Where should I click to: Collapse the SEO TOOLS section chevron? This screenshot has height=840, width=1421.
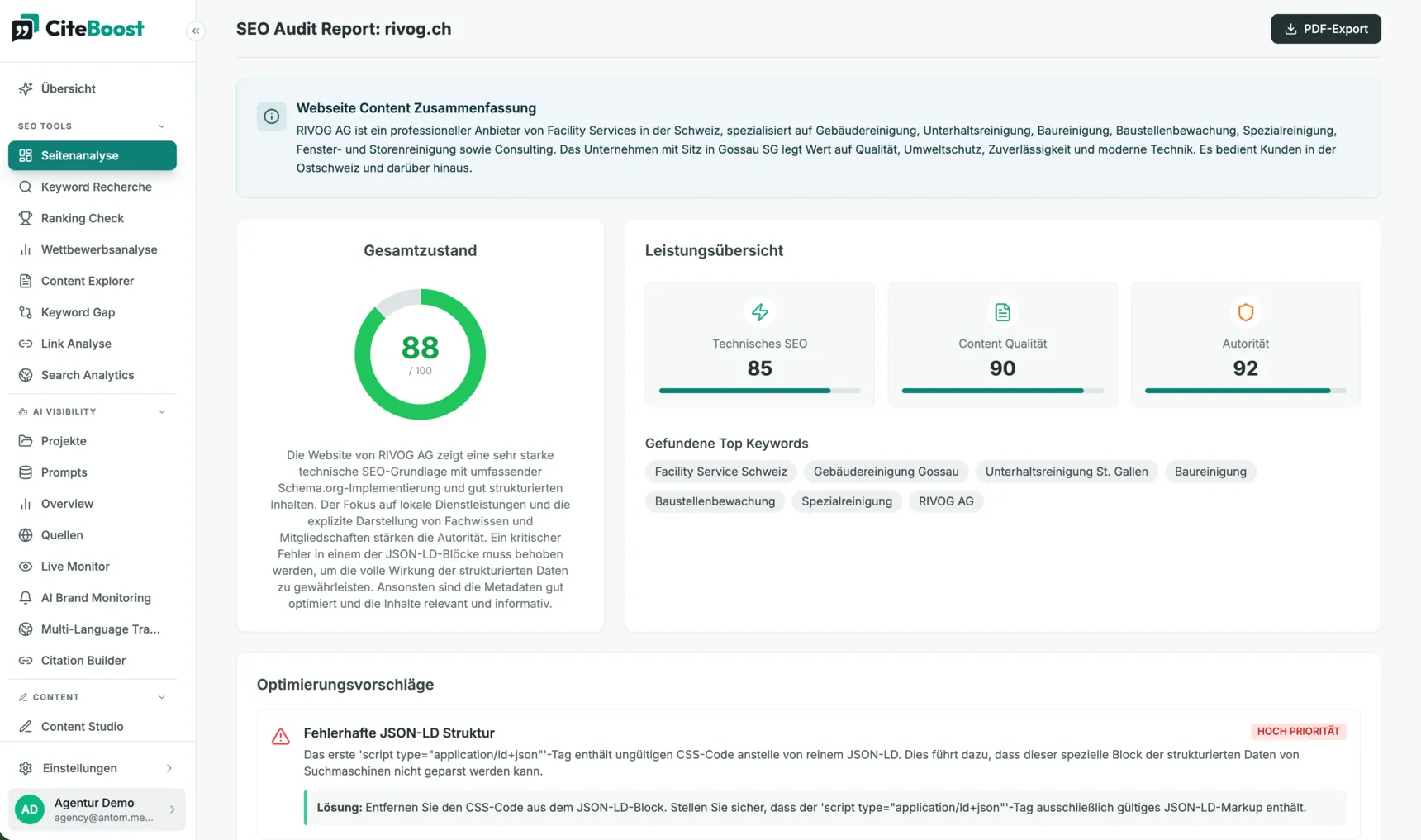click(x=162, y=126)
